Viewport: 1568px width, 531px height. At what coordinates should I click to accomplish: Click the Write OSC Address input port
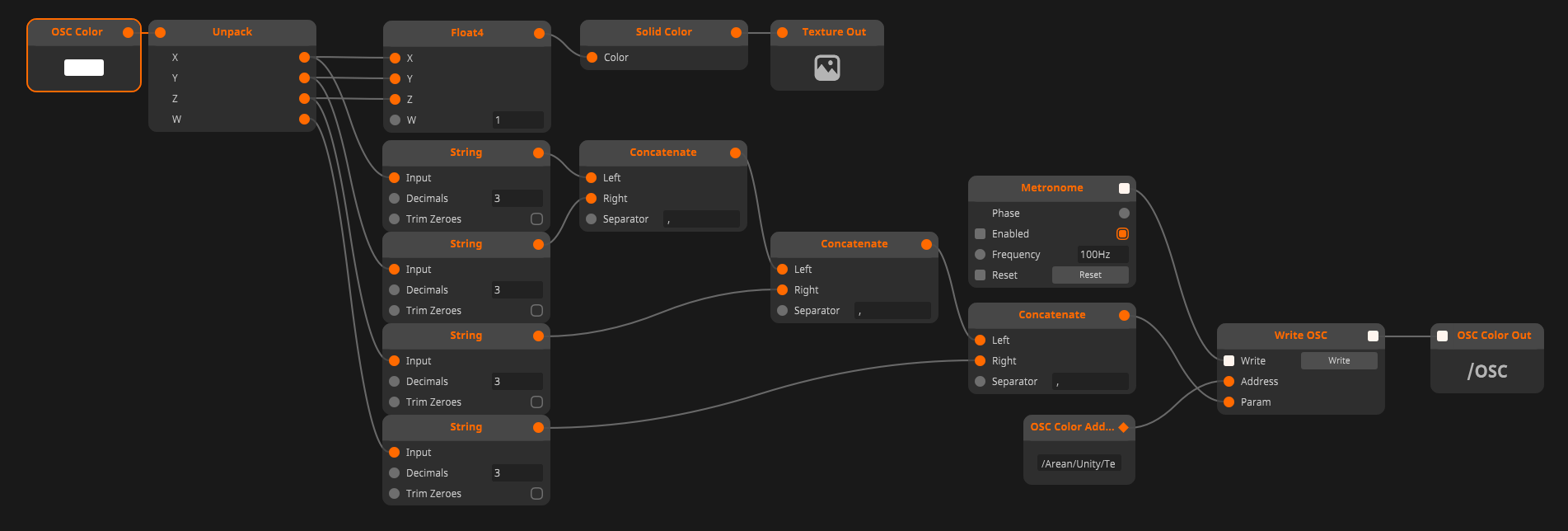1229,382
